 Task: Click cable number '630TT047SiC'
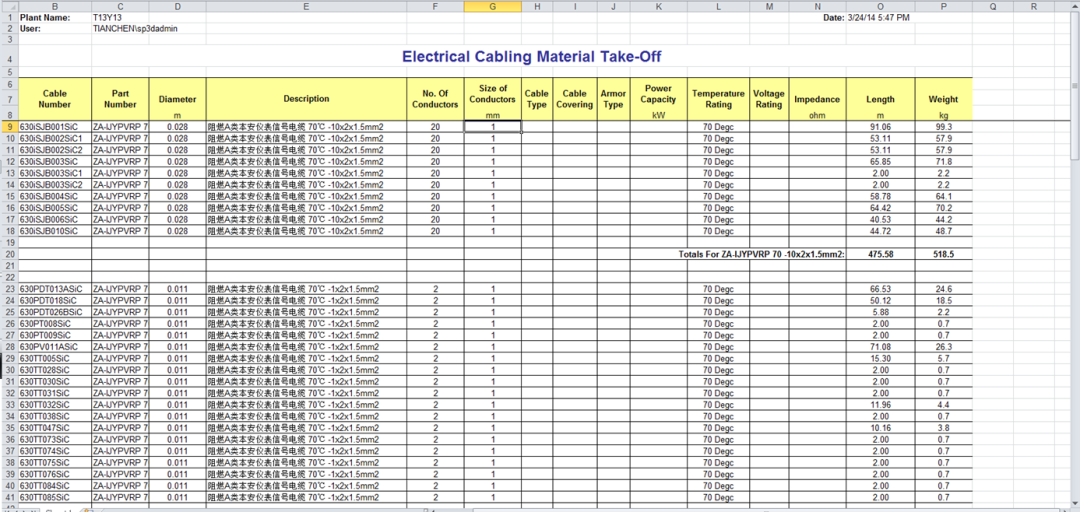(45, 427)
